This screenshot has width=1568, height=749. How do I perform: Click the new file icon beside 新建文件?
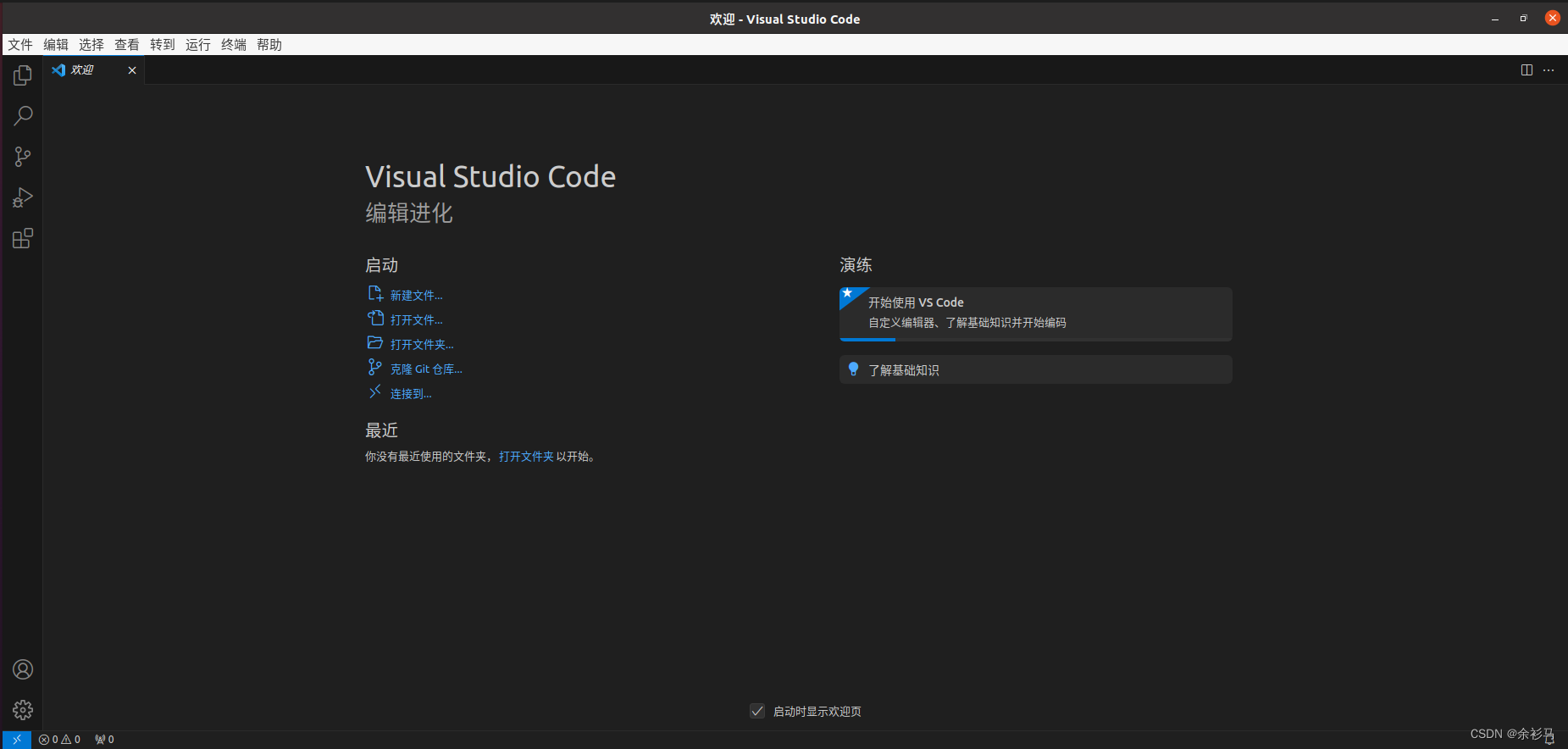click(x=375, y=293)
